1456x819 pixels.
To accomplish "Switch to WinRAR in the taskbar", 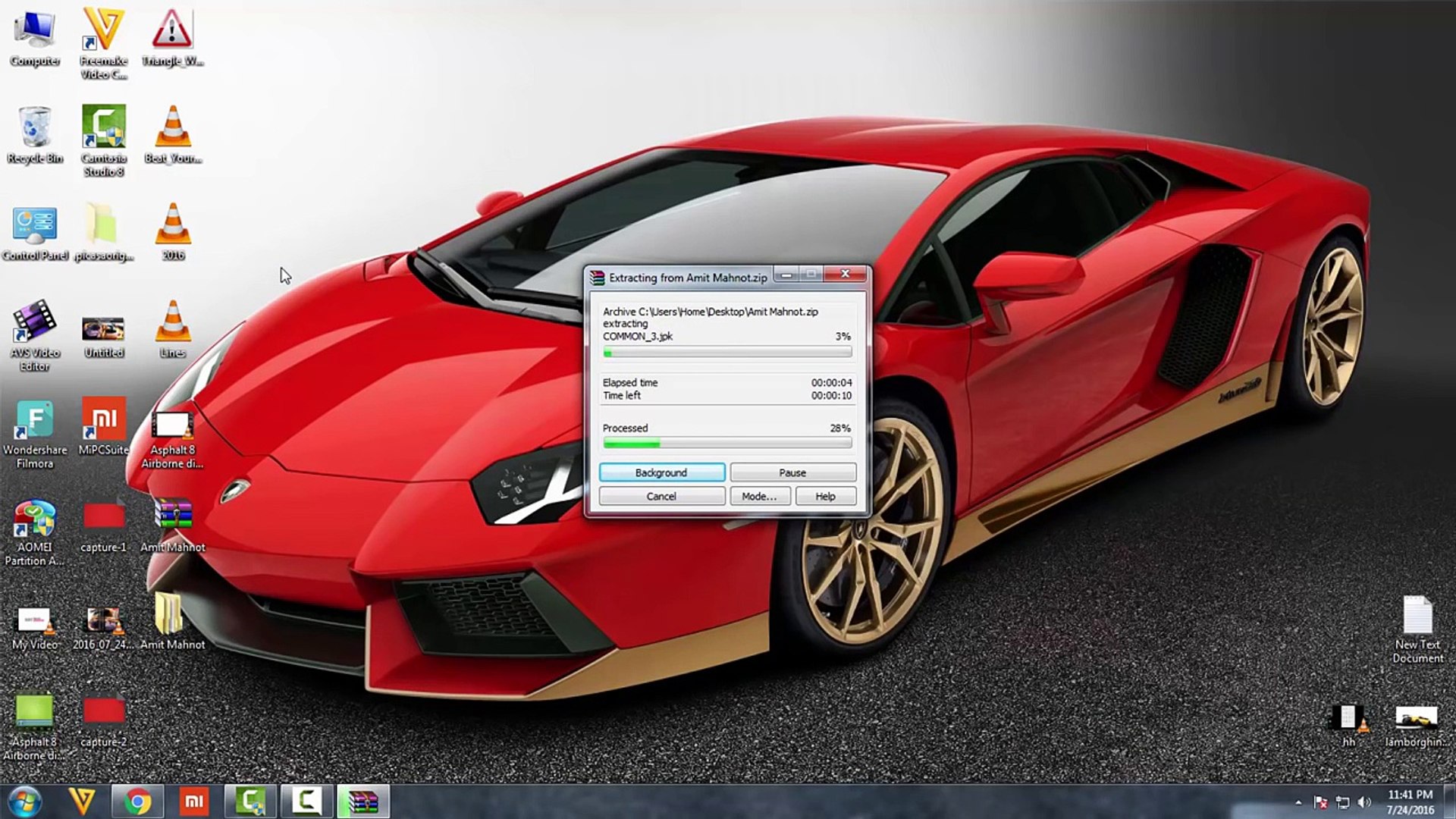I will tap(362, 802).
